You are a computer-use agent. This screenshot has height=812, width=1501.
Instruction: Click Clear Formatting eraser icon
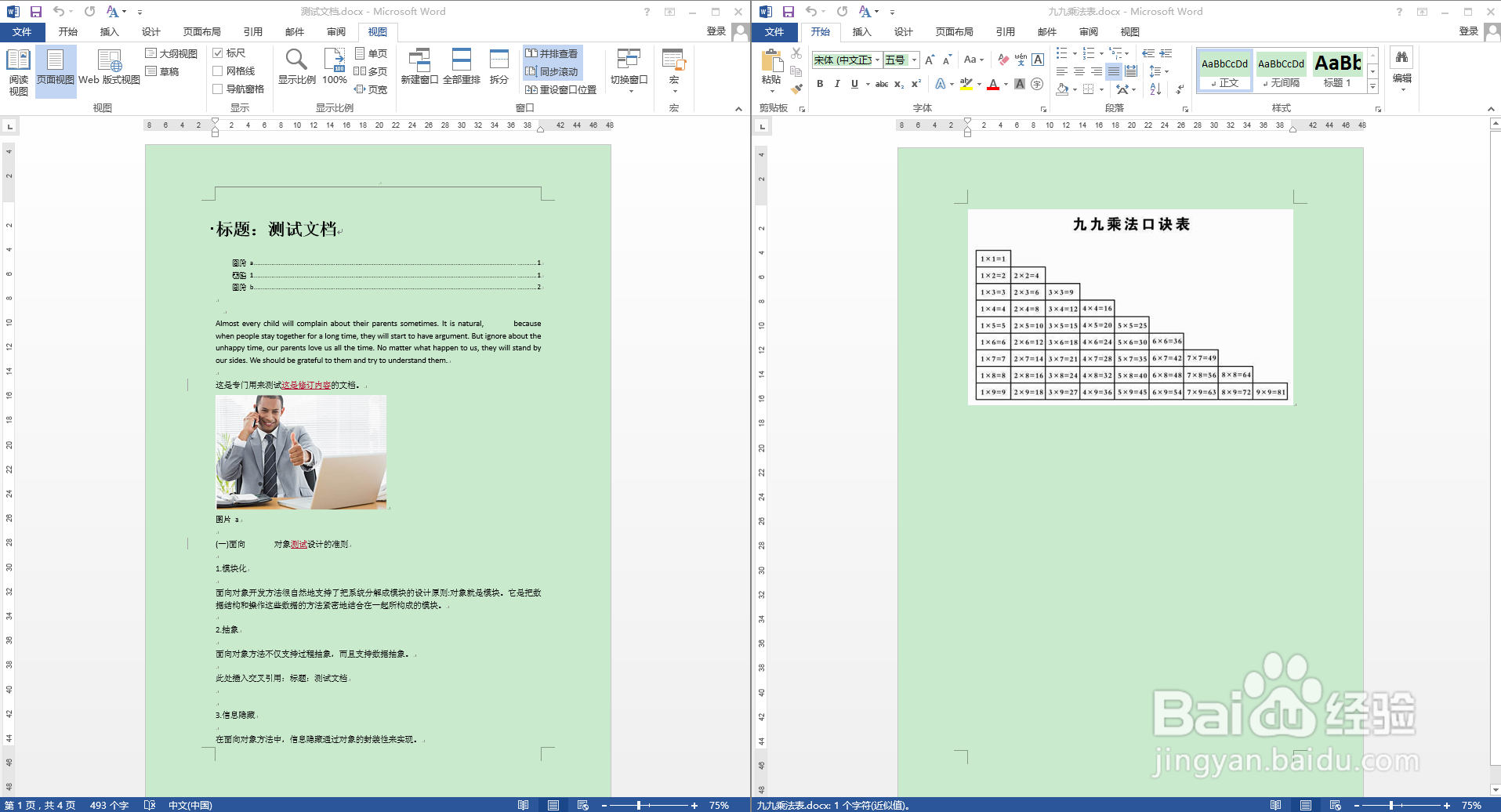(1003, 60)
